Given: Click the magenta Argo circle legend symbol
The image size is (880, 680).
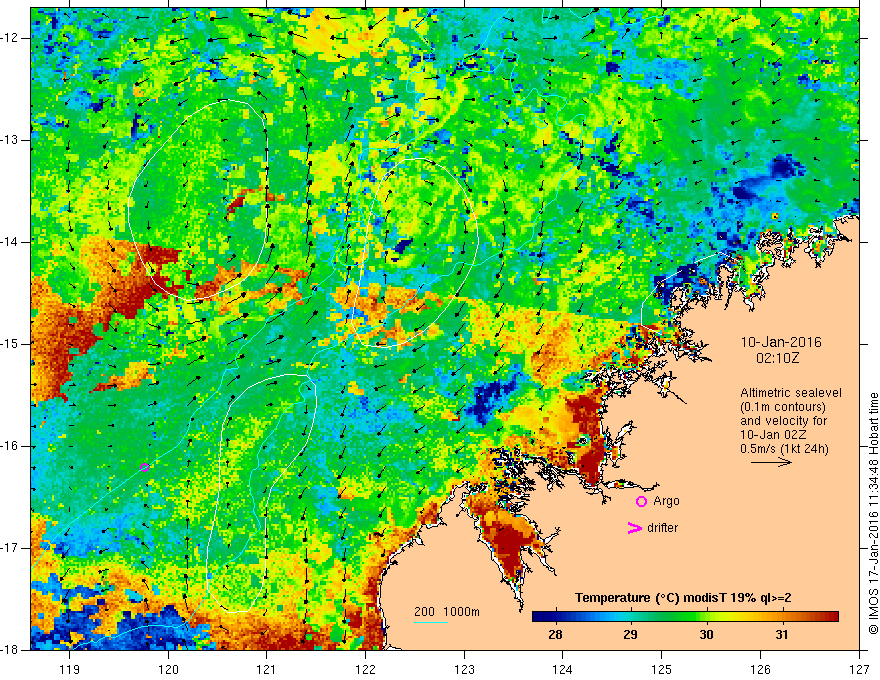Looking at the screenshot, I should [641, 502].
